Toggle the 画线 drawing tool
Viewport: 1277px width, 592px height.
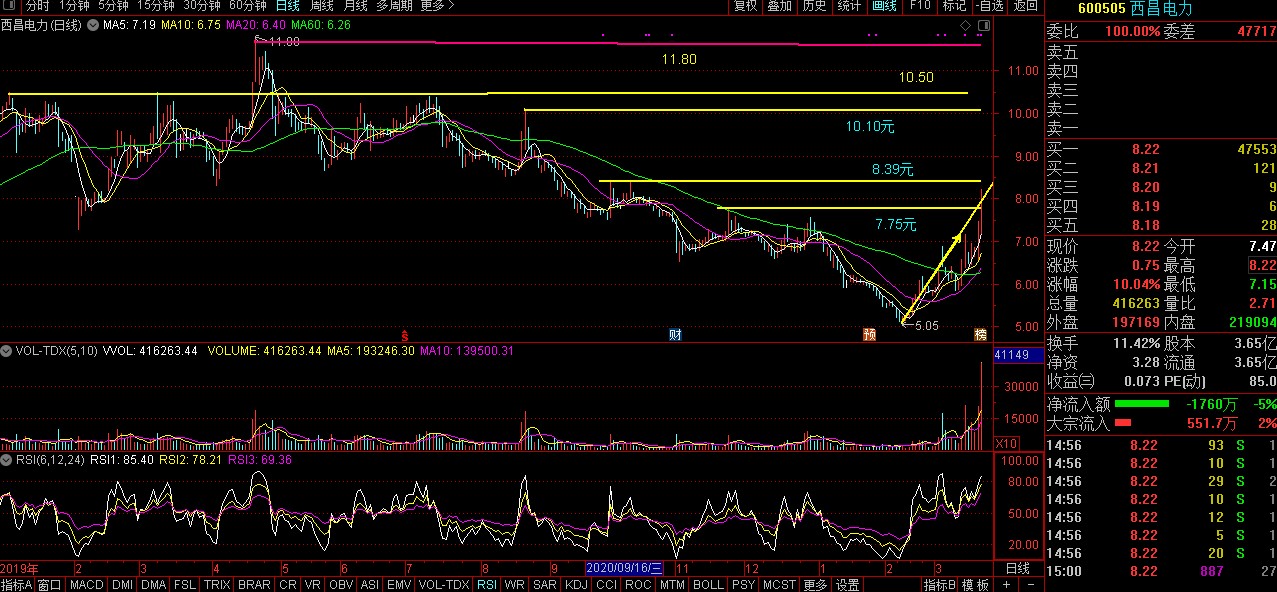[x=884, y=5]
